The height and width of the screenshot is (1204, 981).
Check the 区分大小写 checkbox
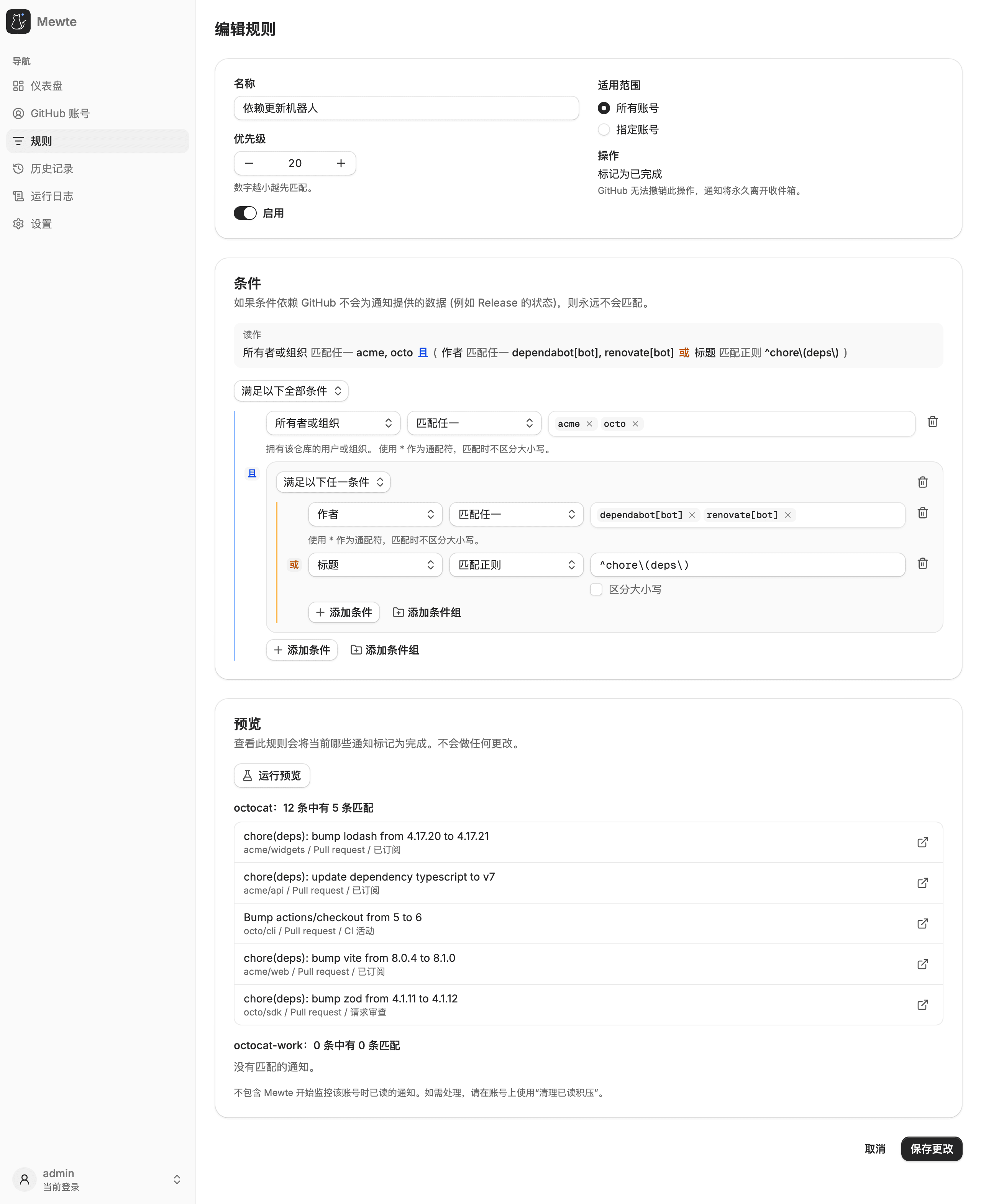coord(596,589)
